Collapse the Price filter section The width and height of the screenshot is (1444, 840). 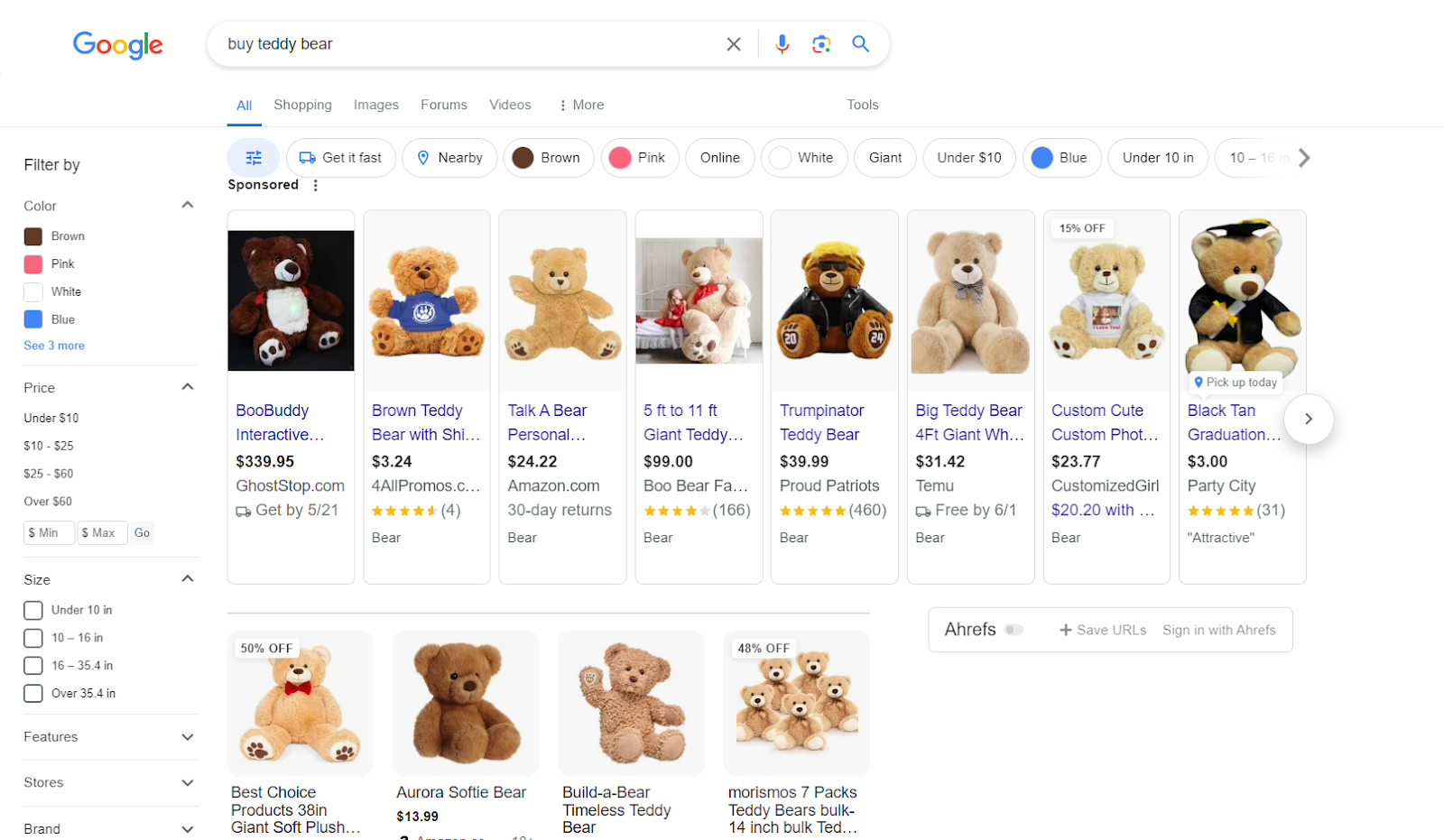pyautogui.click(x=188, y=387)
